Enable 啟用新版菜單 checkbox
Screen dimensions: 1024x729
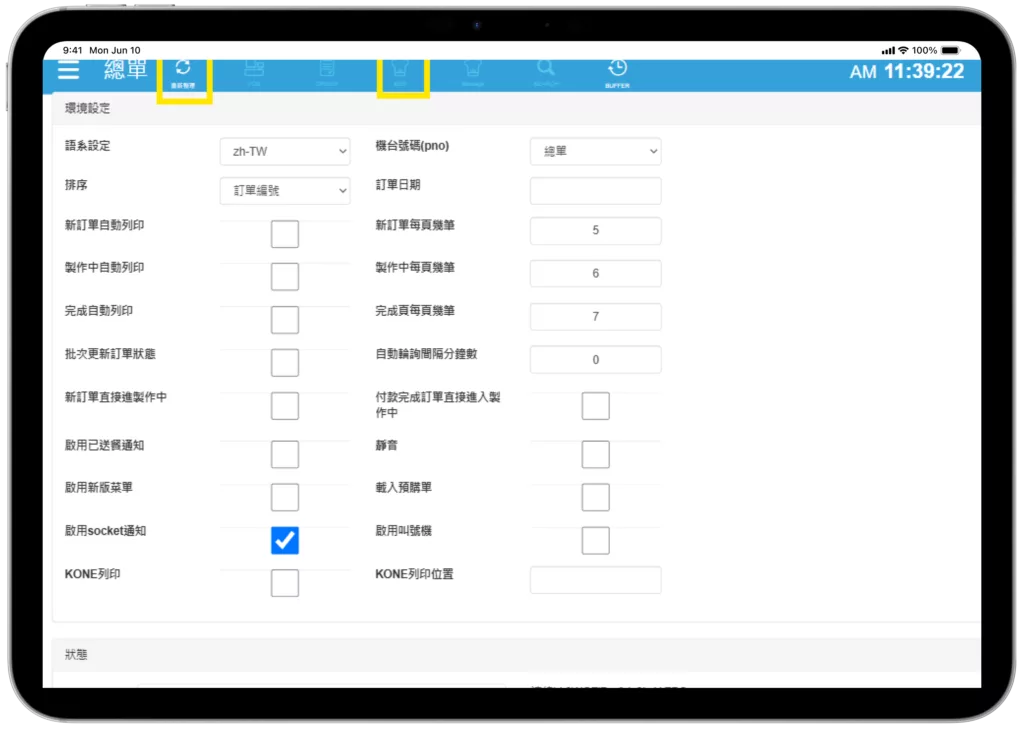[x=285, y=498]
